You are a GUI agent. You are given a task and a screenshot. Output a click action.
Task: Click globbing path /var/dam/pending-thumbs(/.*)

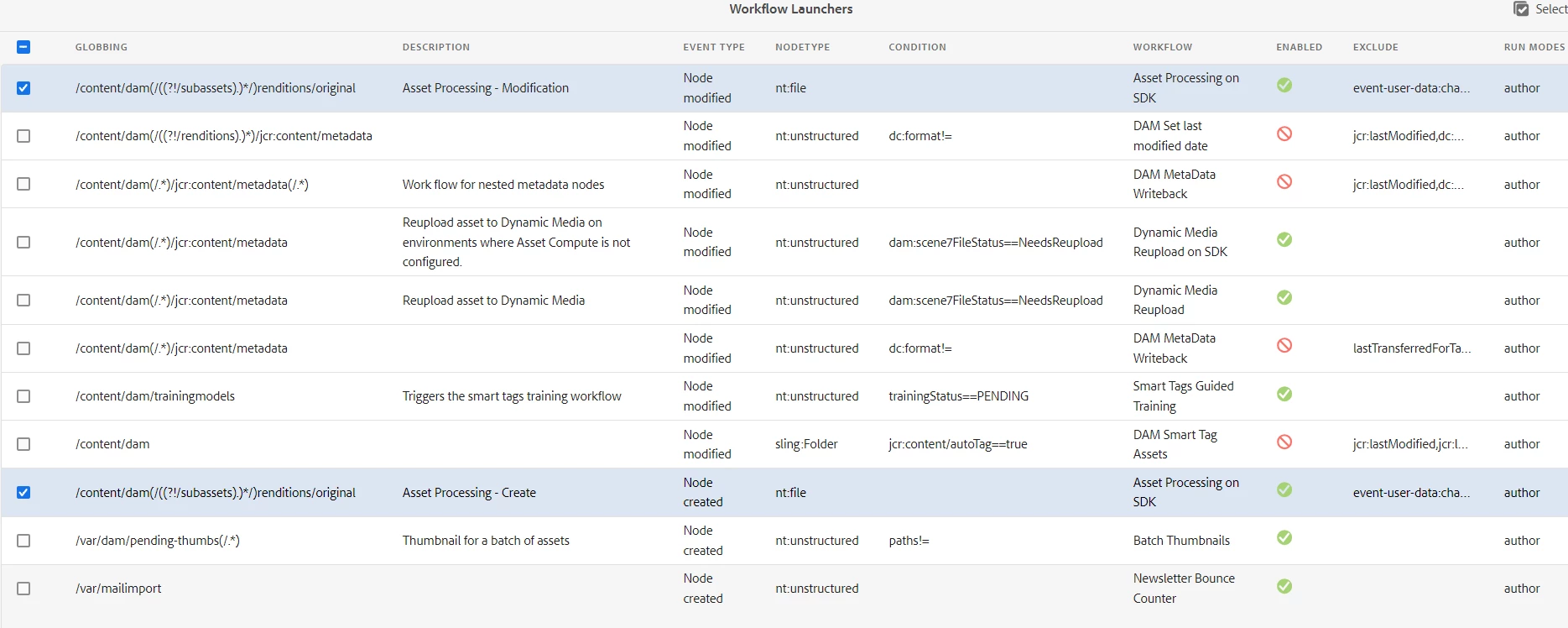[158, 541]
